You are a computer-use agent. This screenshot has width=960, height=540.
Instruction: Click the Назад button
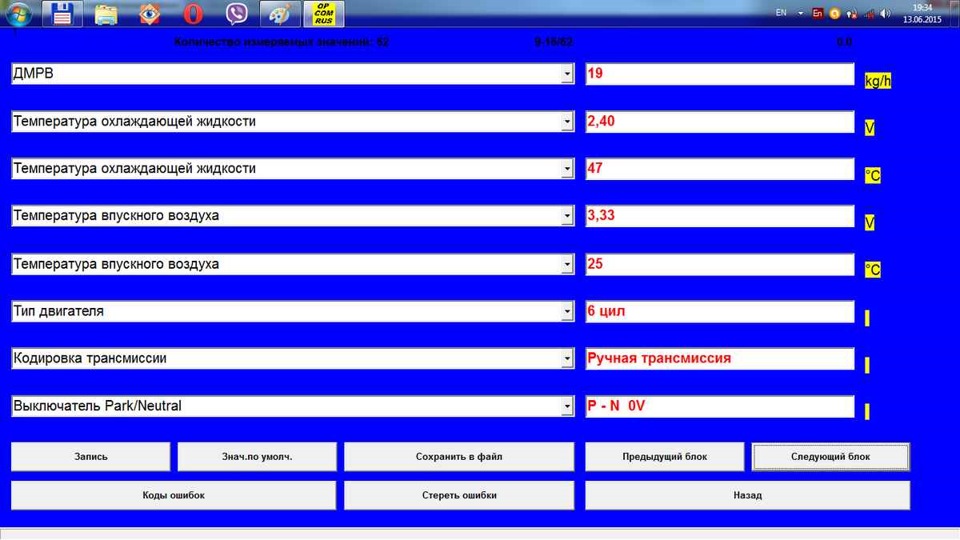[x=748, y=495]
